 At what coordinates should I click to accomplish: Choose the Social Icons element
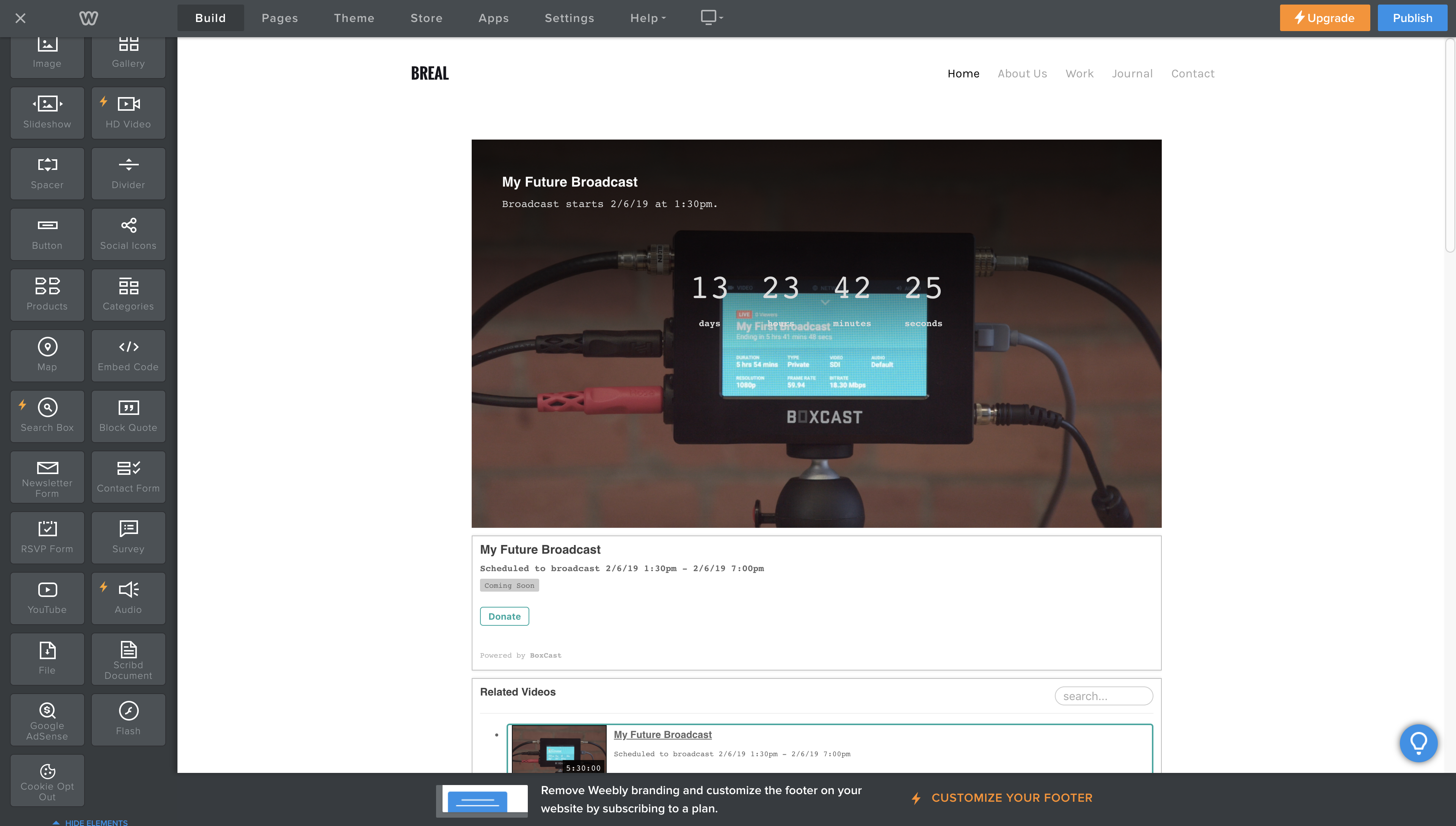(128, 234)
